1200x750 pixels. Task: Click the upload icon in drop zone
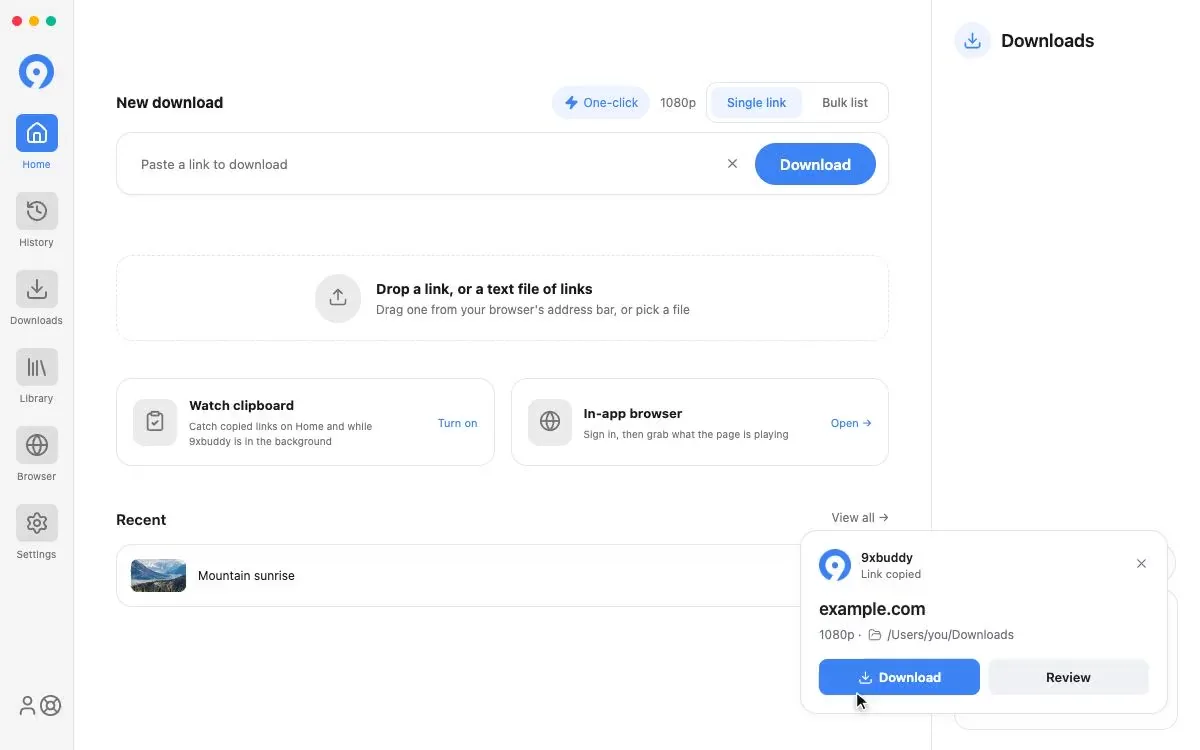(338, 298)
